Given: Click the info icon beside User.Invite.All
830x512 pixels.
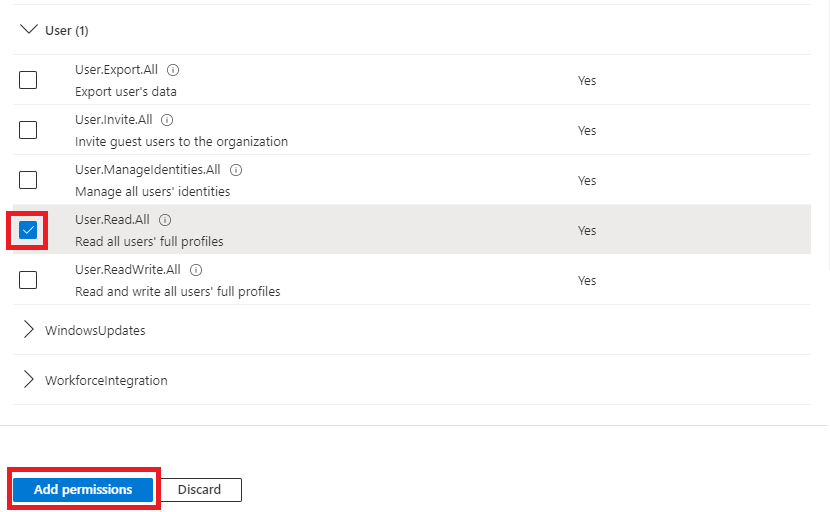Looking at the screenshot, I should click(167, 120).
